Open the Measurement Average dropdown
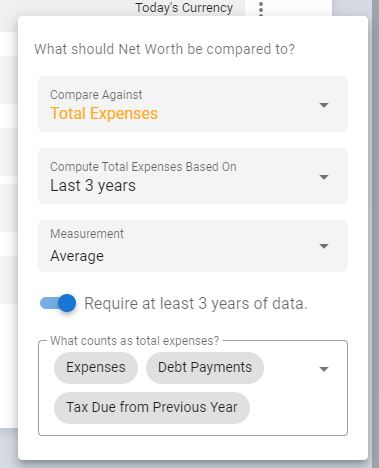This screenshot has height=468, width=379. pyautogui.click(x=193, y=246)
